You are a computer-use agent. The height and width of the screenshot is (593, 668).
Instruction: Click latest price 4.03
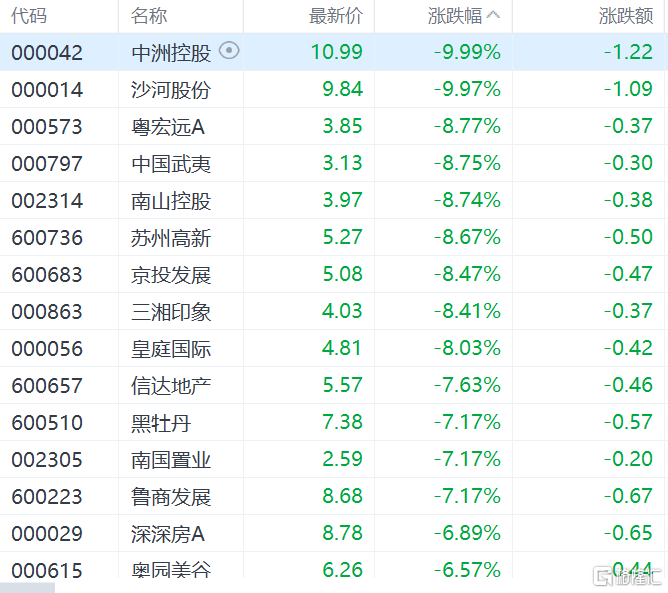click(342, 311)
